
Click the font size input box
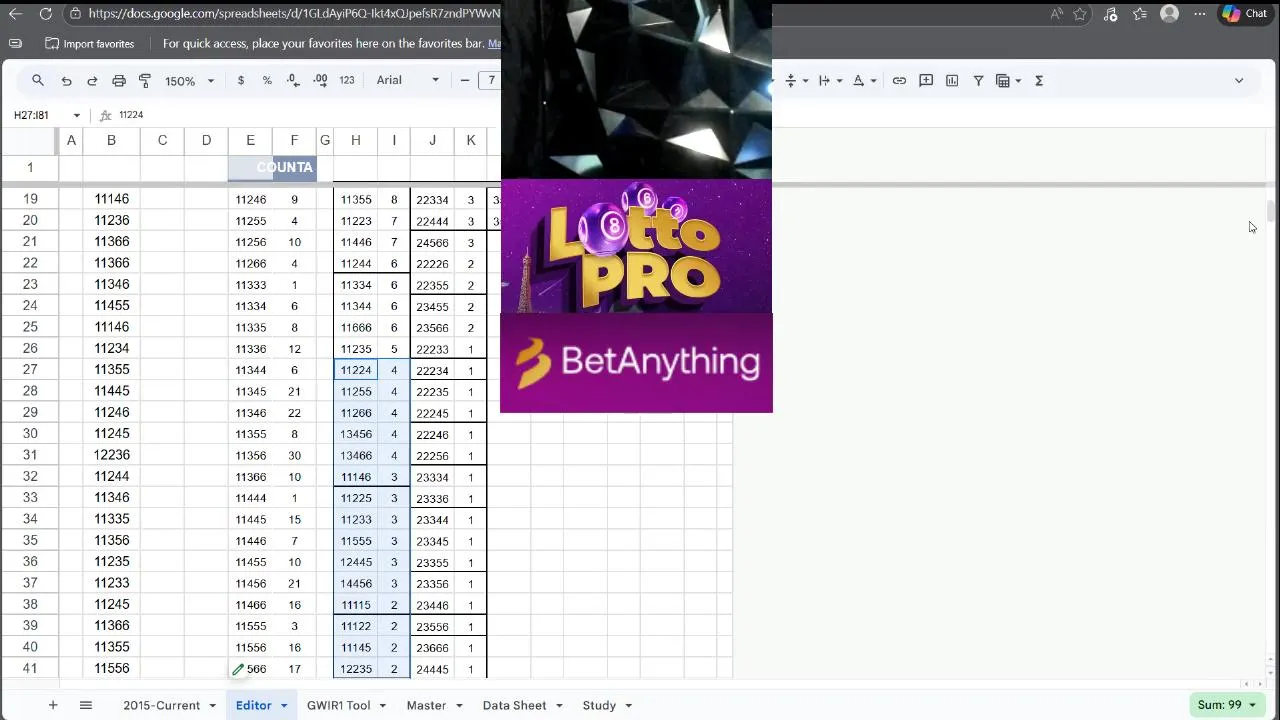[x=490, y=80]
